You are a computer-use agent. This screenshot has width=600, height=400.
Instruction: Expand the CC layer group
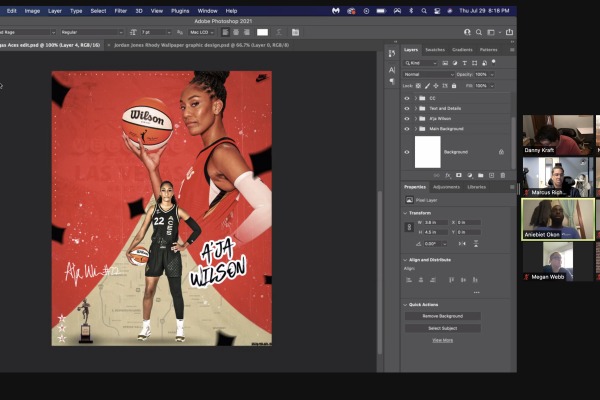(416, 98)
